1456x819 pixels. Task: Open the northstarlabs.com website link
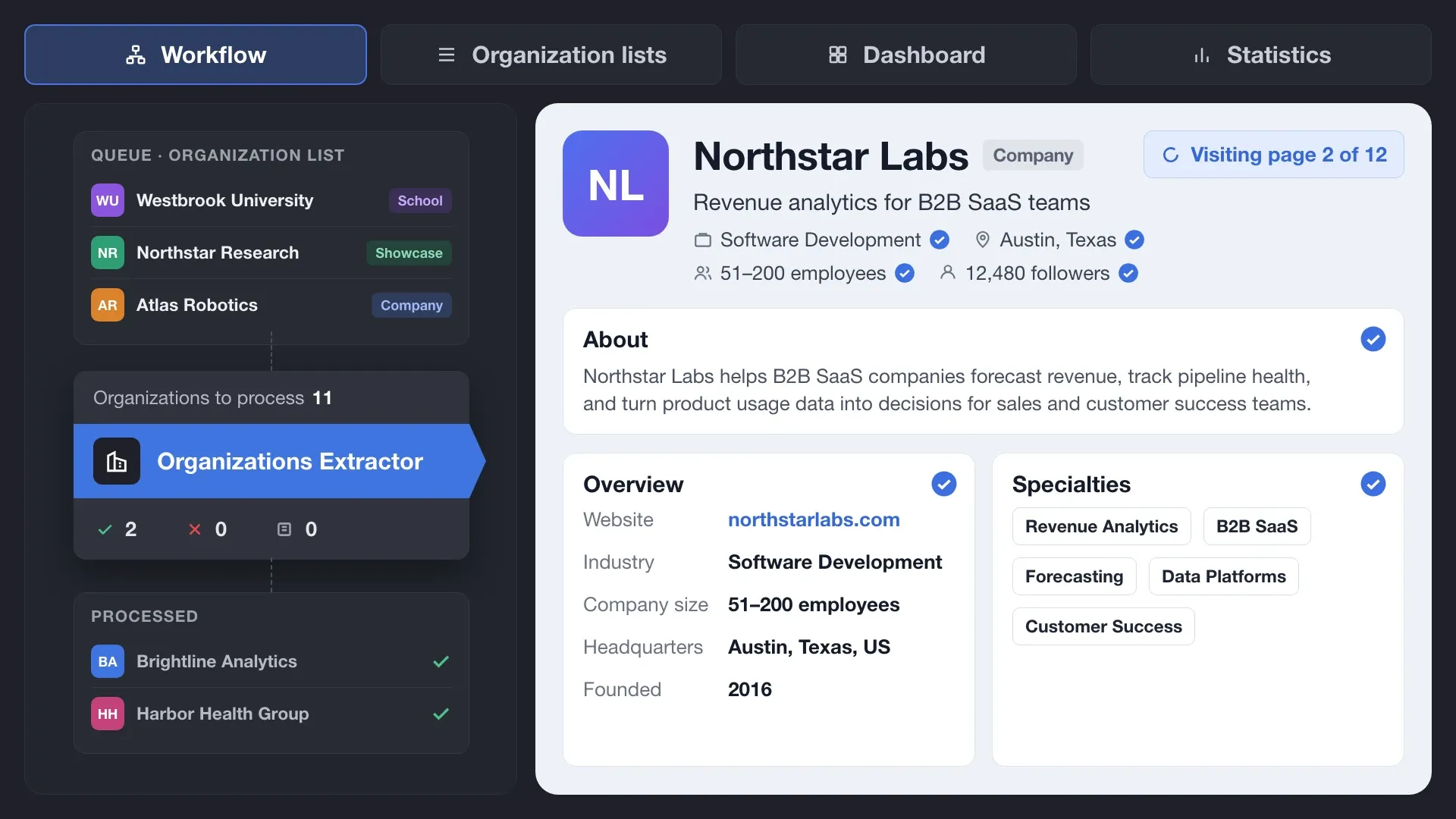coord(814,519)
